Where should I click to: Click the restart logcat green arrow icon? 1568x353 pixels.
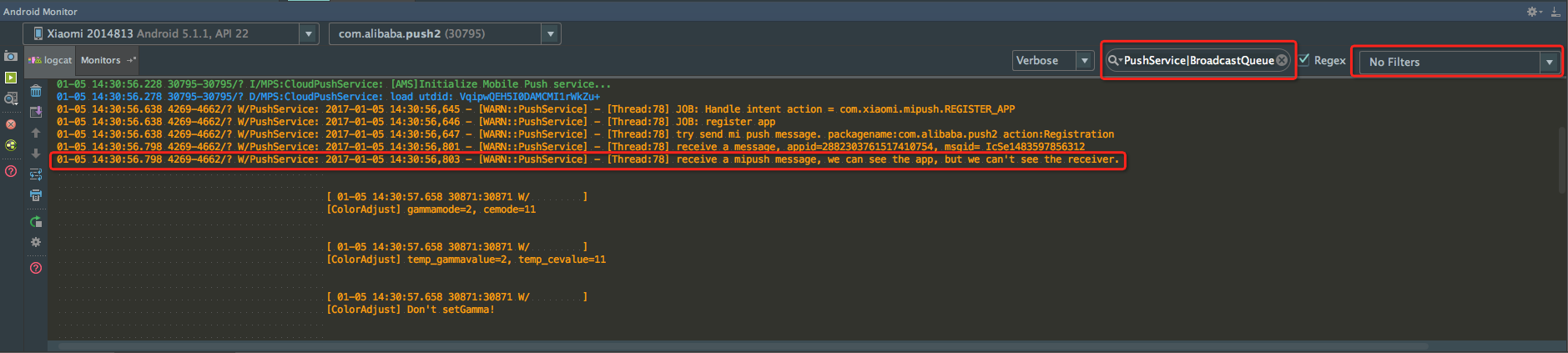pyautogui.click(x=36, y=222)
